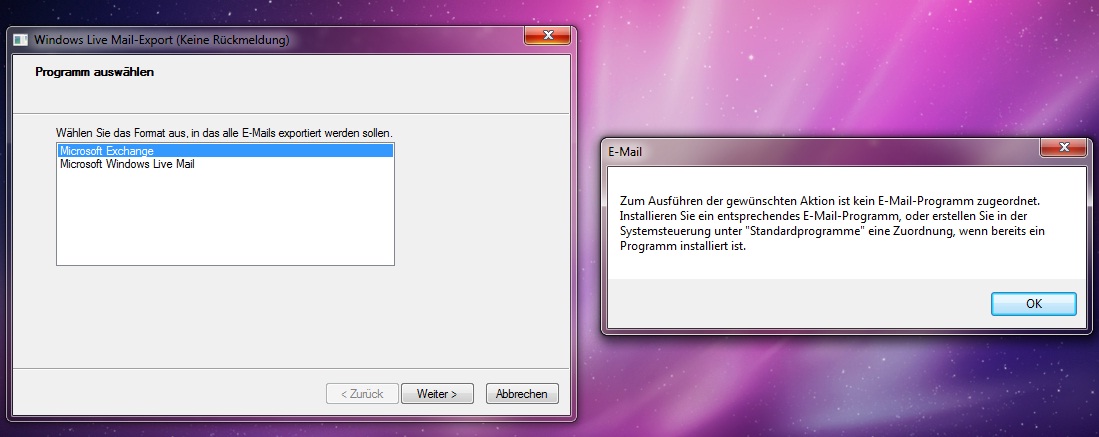Click the 'Wählen Sie das Format aus' label
The height and width of the screenshot is (437, 1099).
click(x=225, y=133)
